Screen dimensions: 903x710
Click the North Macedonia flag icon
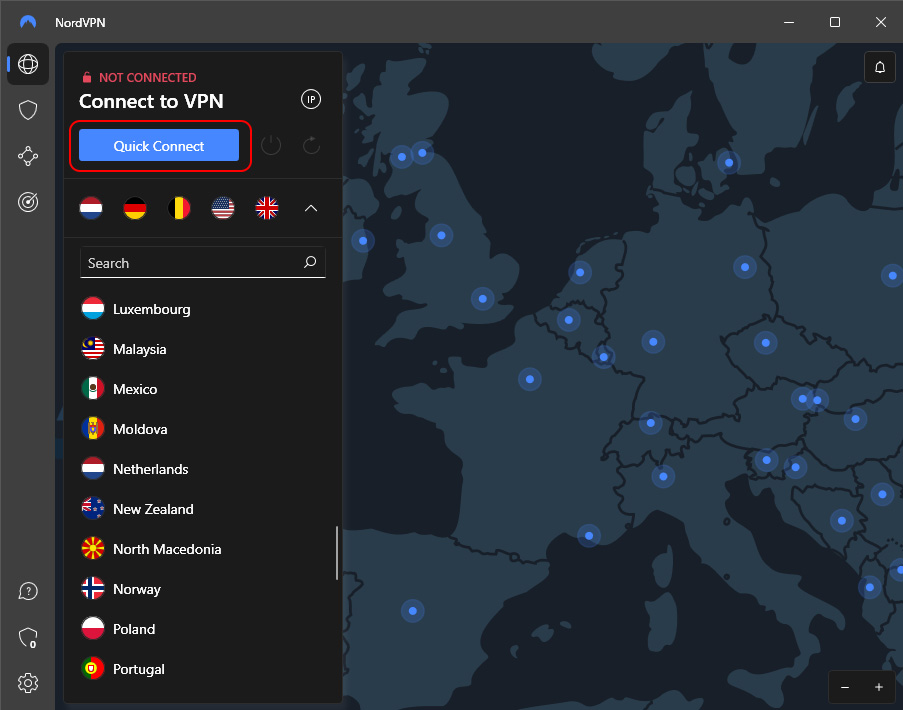coord(93,549)
